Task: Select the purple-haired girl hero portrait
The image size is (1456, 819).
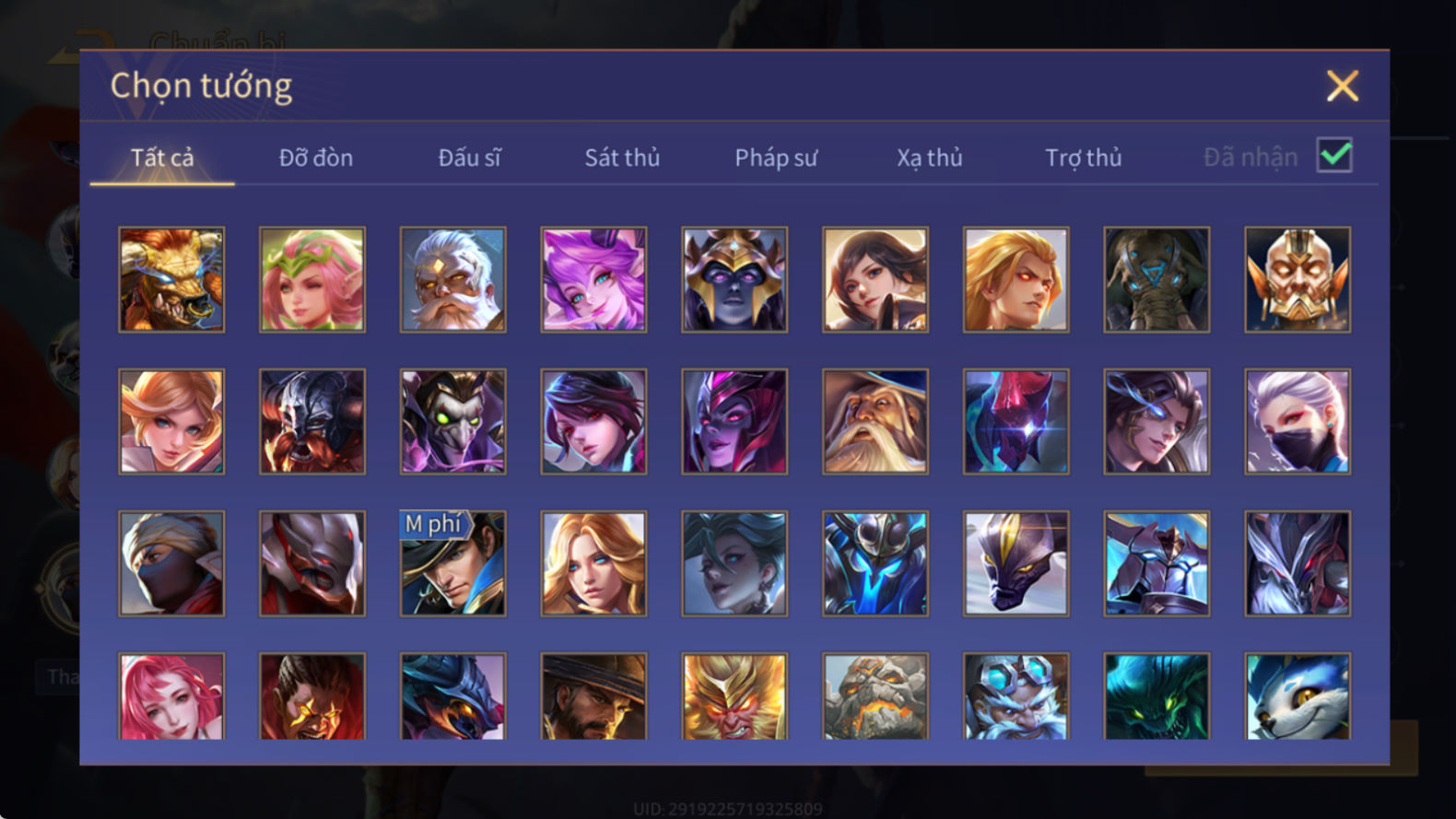Action: (x=593, y=279)
